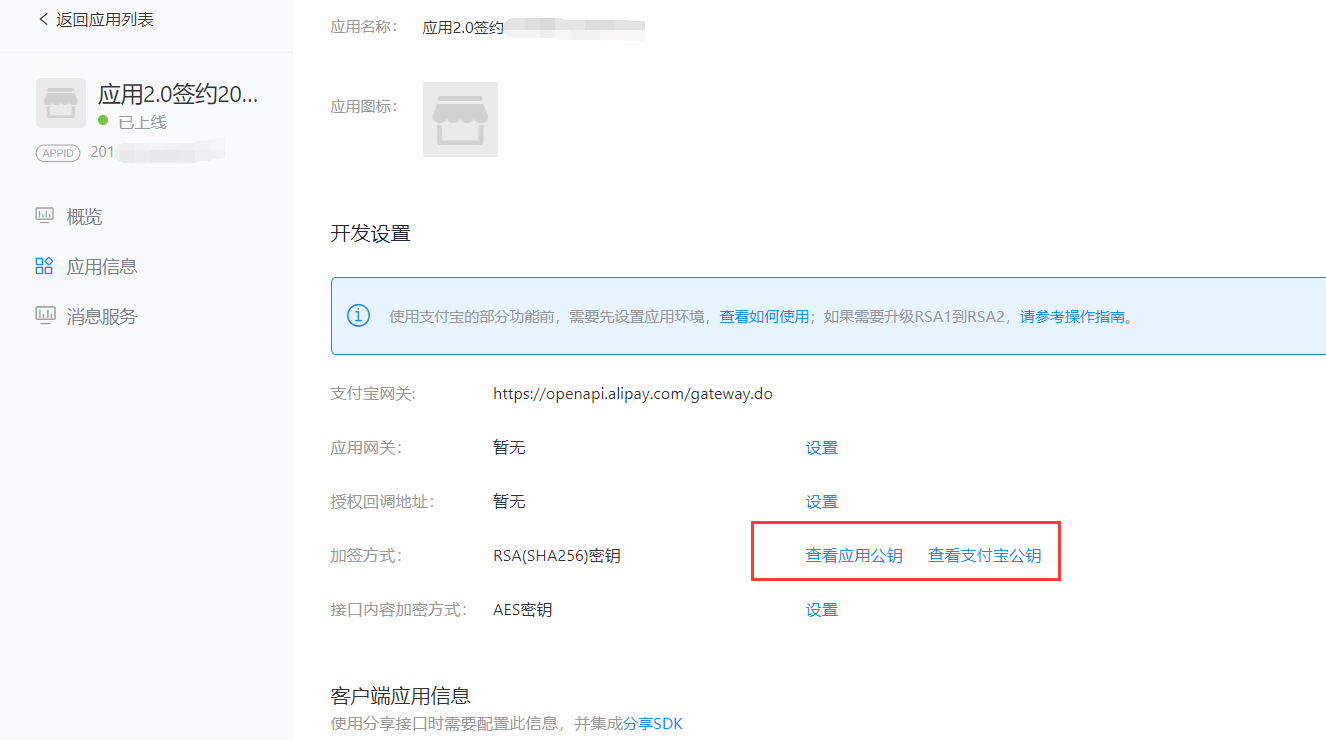Click the sidebar app storefront icon
The image size is (1326, 740).
(61, 103)
